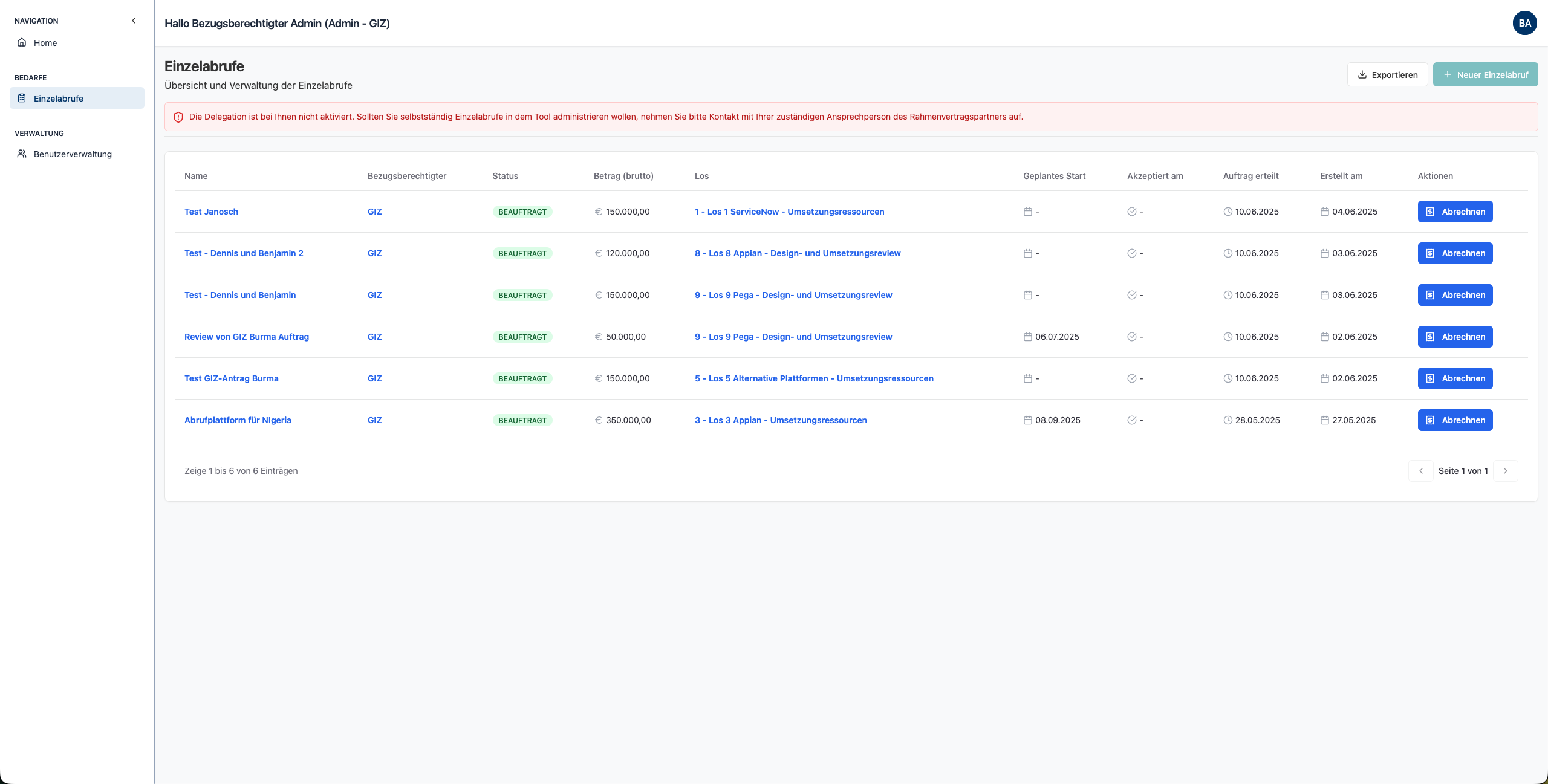Click calendar icon beside 04.06.2025

tap(1324, 212)
